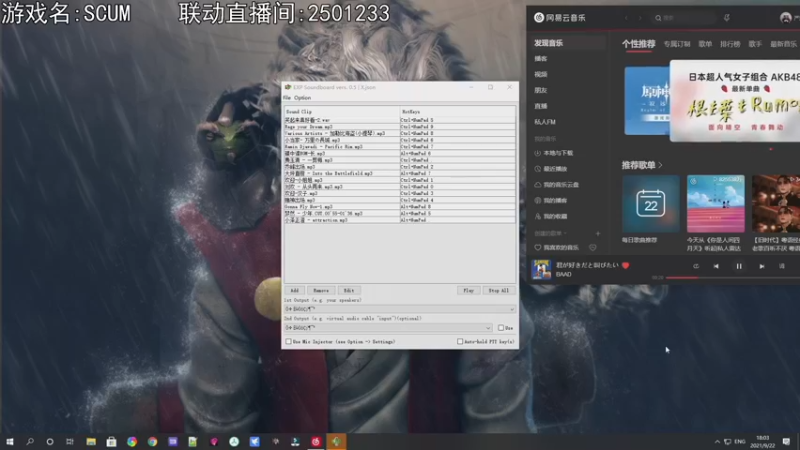Open 朋友 in the music sidebar
Screen dimensions: 800x450
click(541, 90)
